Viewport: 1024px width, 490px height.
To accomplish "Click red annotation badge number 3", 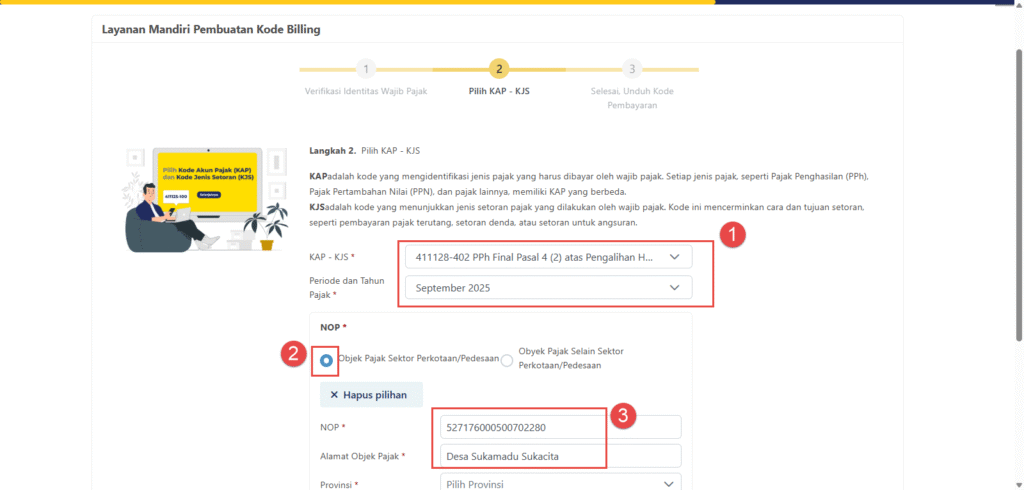I will click(625, 417).
